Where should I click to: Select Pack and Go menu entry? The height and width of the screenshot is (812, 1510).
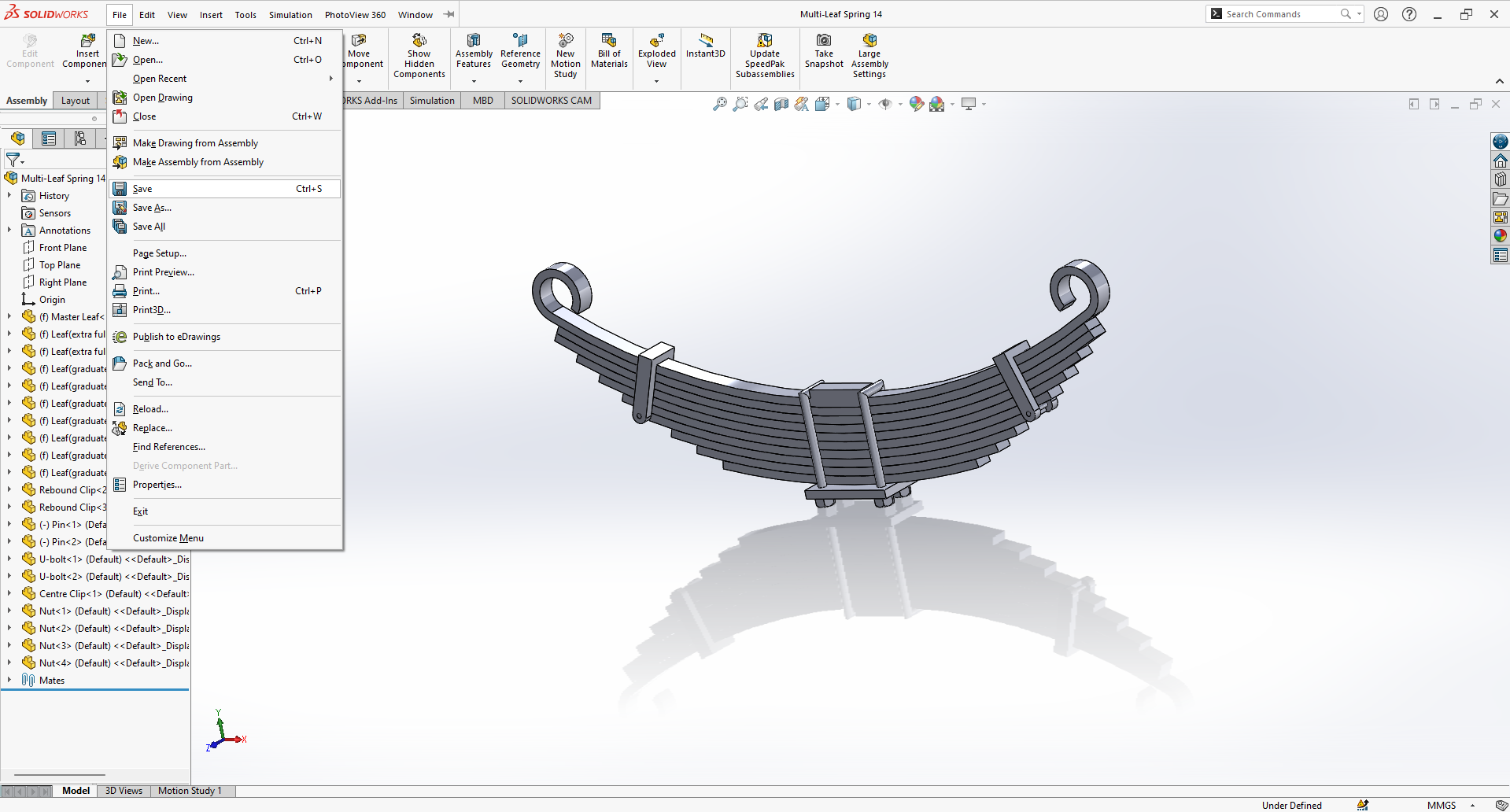point(162,364)
